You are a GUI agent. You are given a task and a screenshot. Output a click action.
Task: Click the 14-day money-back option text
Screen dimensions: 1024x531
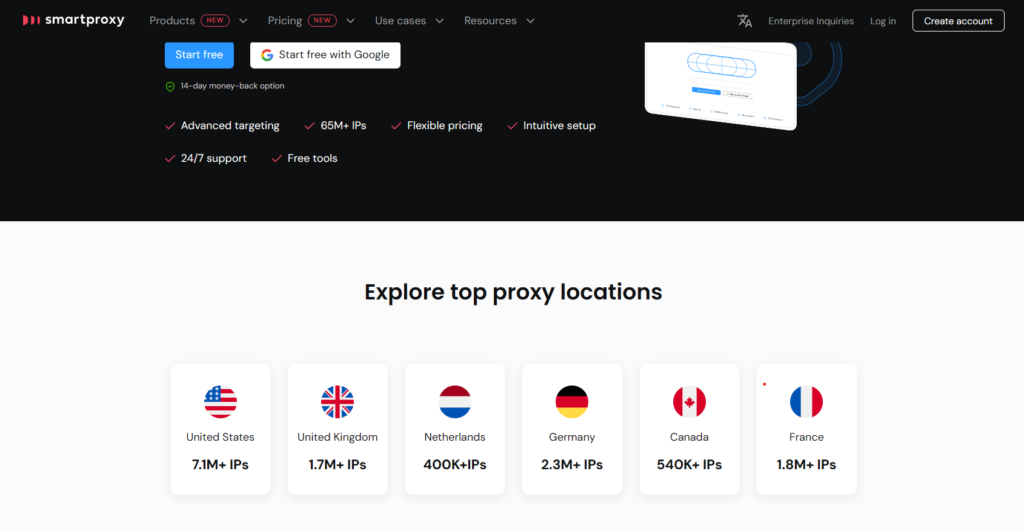pyautogui.click(x=232, y=86)
